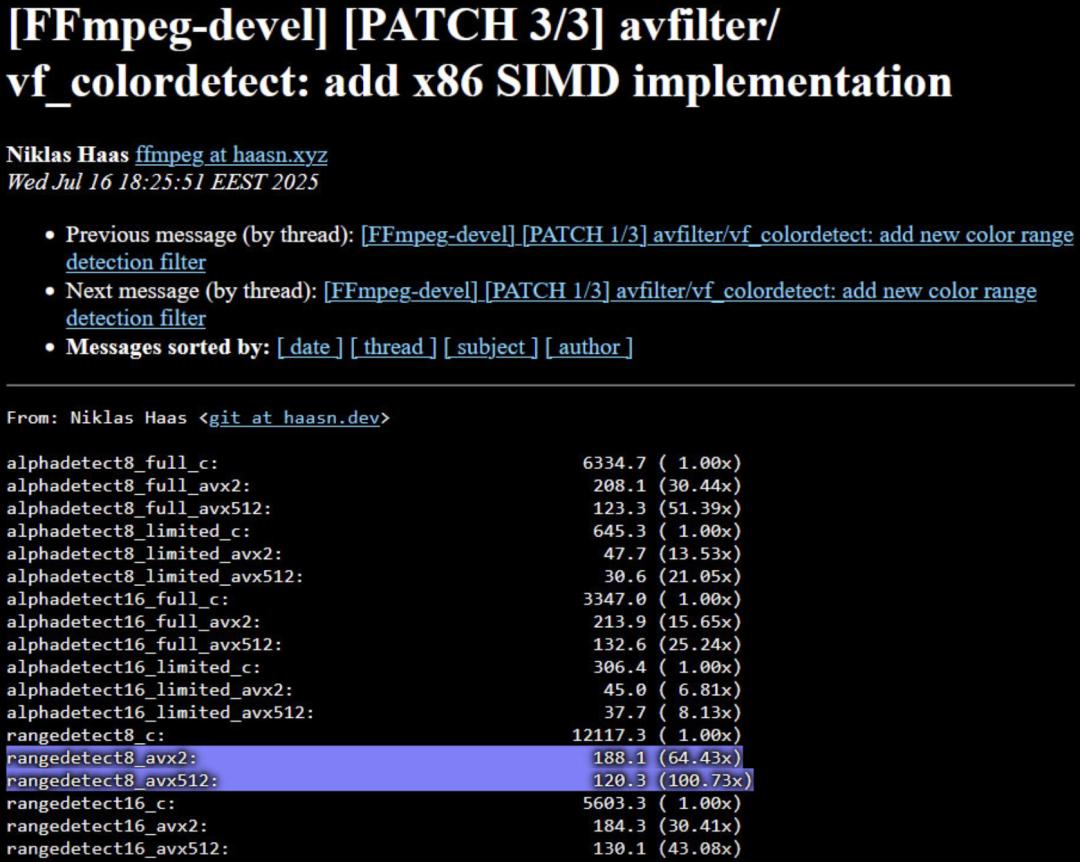Sort messages by thread
The image size is (1080, 862).
click(x=393, y=347)
